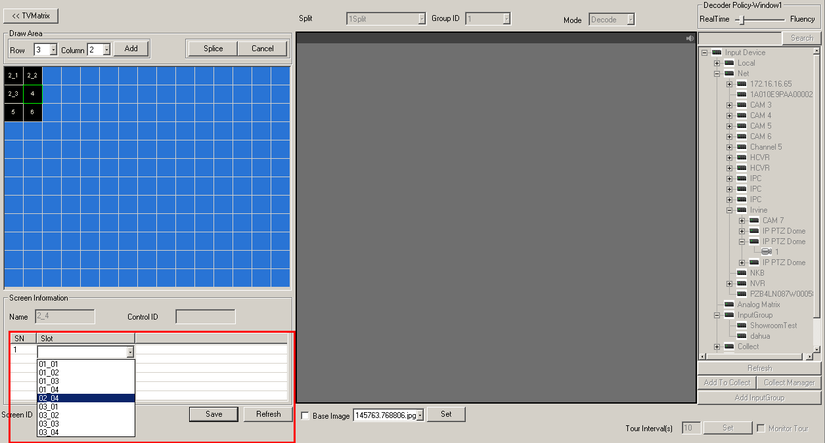Screen dimensions: 825x443
Task: Select slot 03_01 from the list
Action: coord(86,407)
